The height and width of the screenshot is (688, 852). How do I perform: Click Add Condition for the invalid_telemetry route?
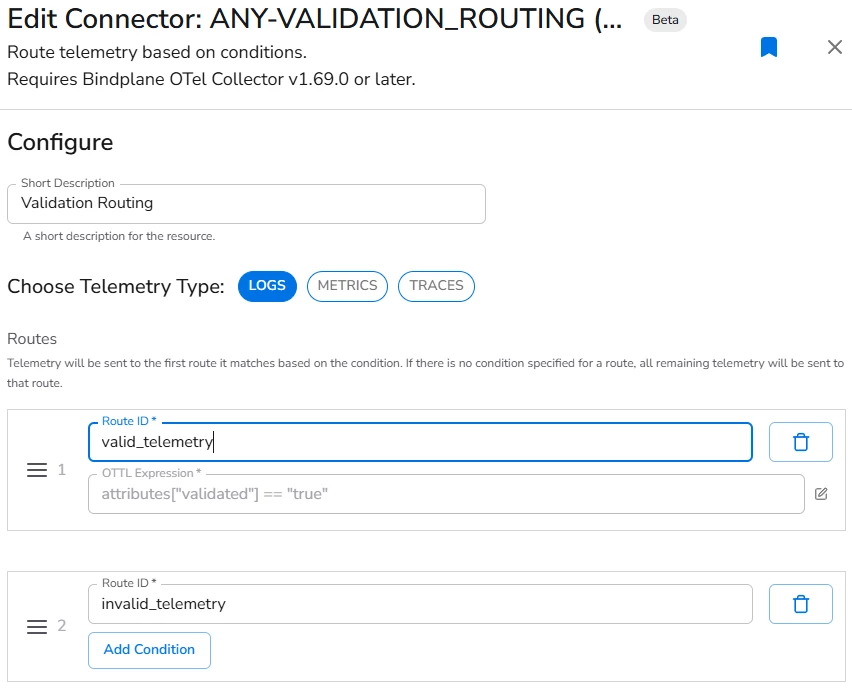(149, 650)
